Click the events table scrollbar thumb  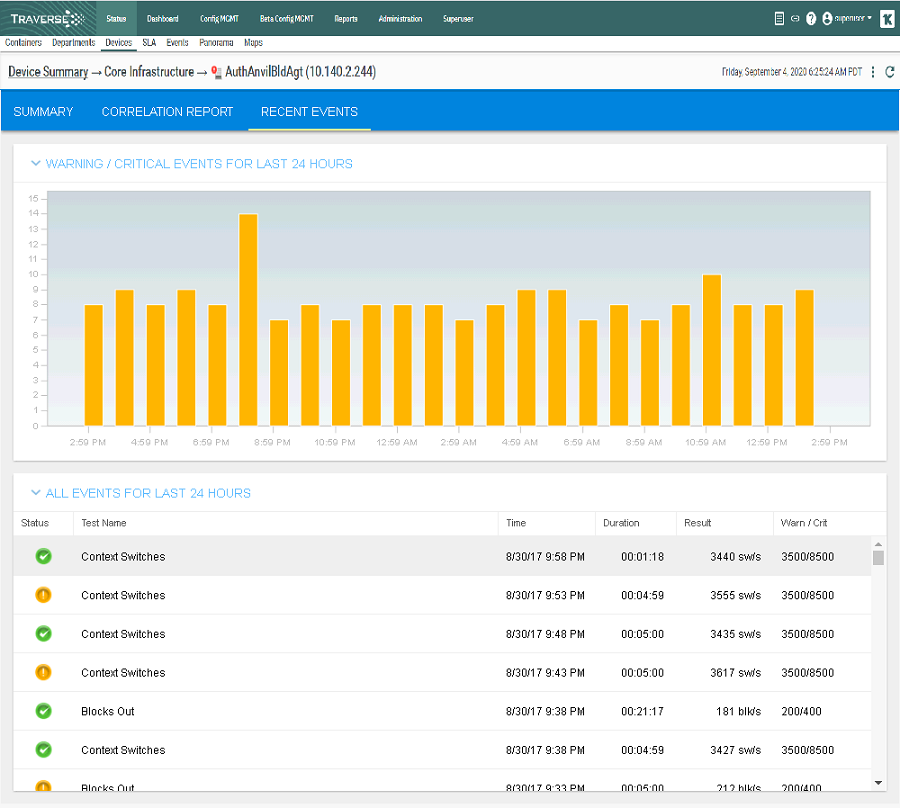878,558
